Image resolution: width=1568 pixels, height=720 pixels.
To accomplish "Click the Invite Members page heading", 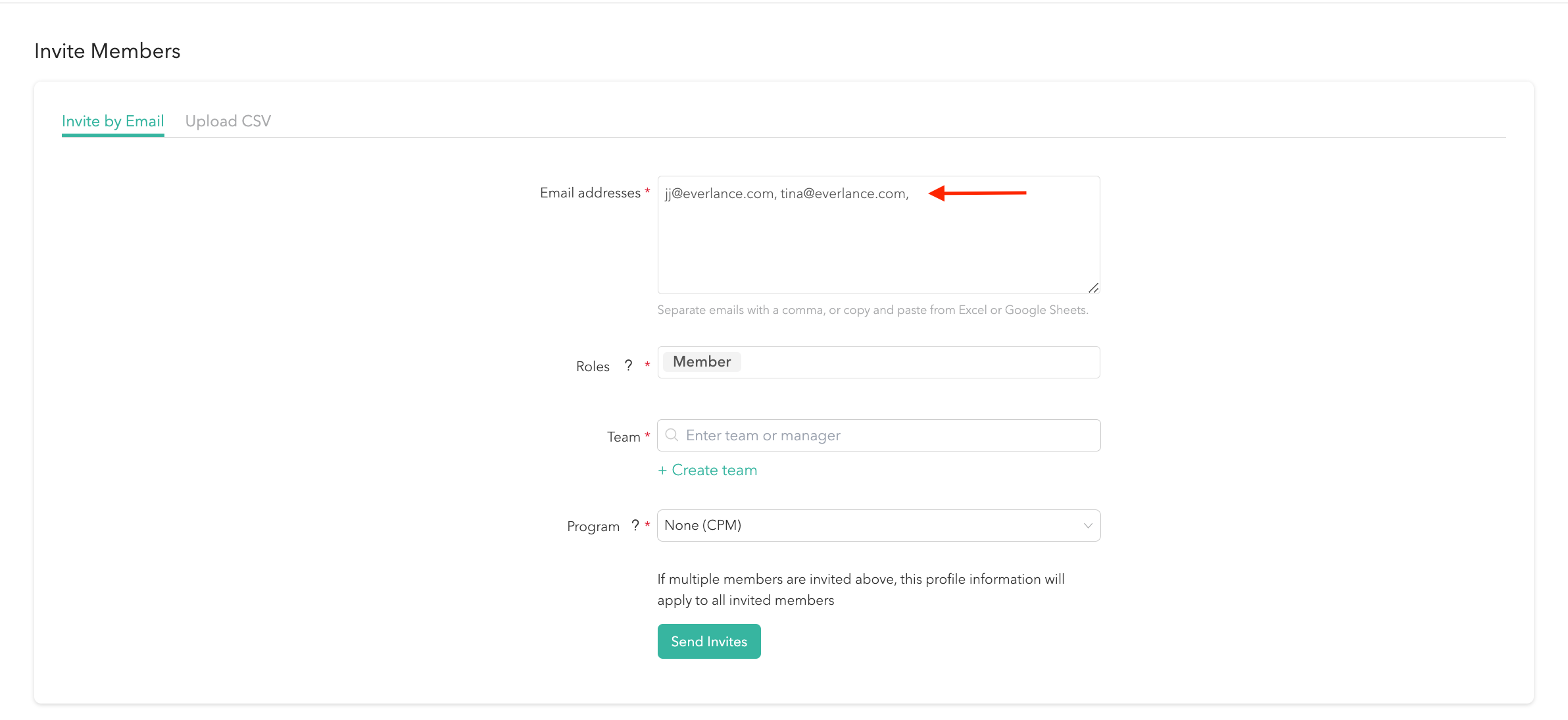I will click(x=107, y=51).
